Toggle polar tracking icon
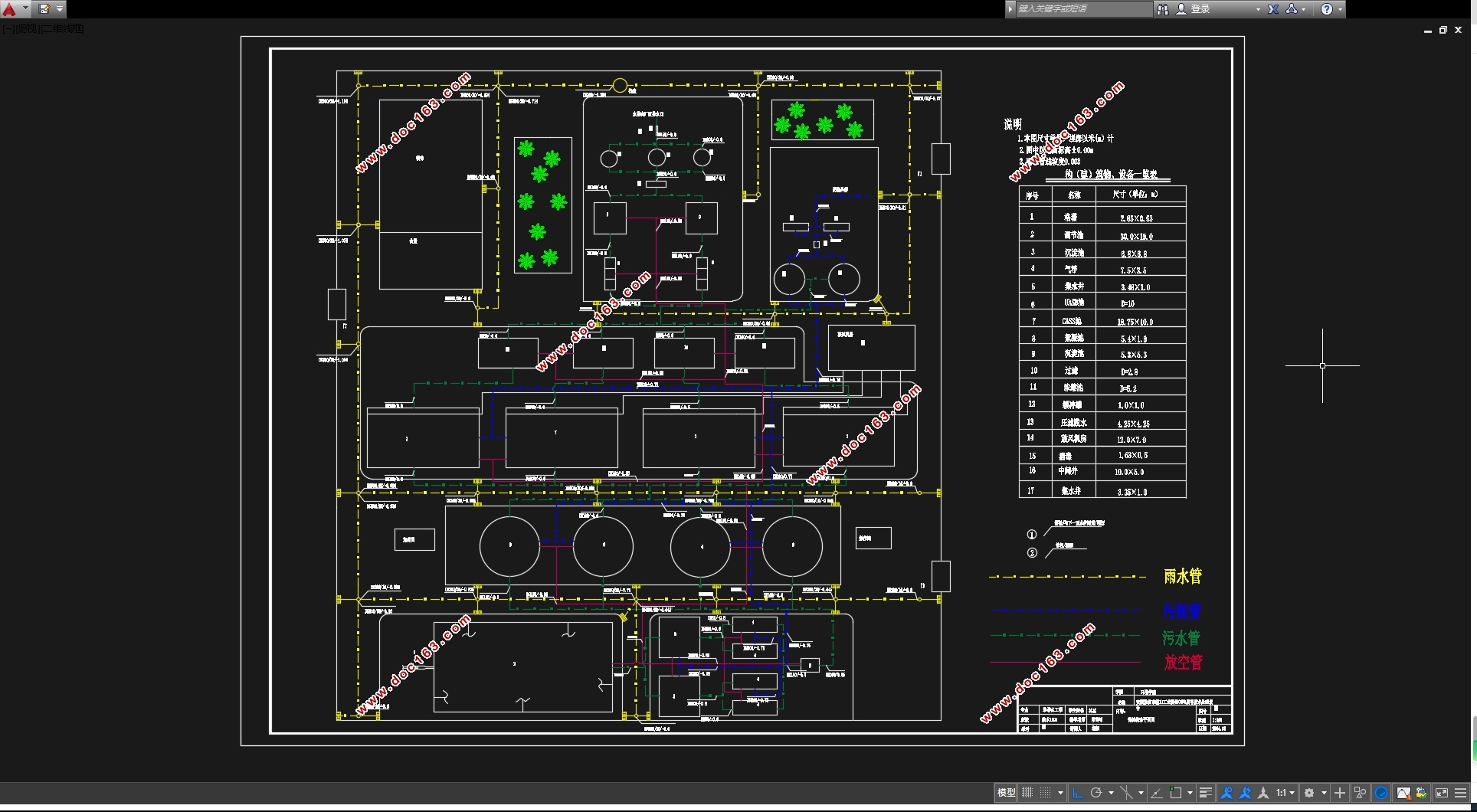 1096,793
